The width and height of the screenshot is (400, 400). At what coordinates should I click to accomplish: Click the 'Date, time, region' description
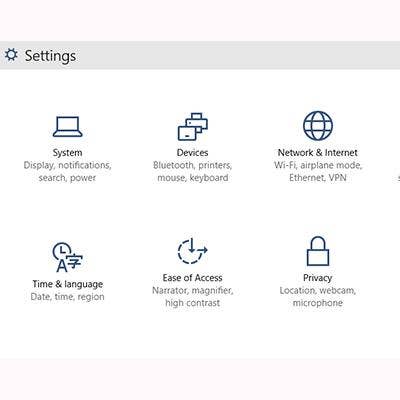pos(67,297)
